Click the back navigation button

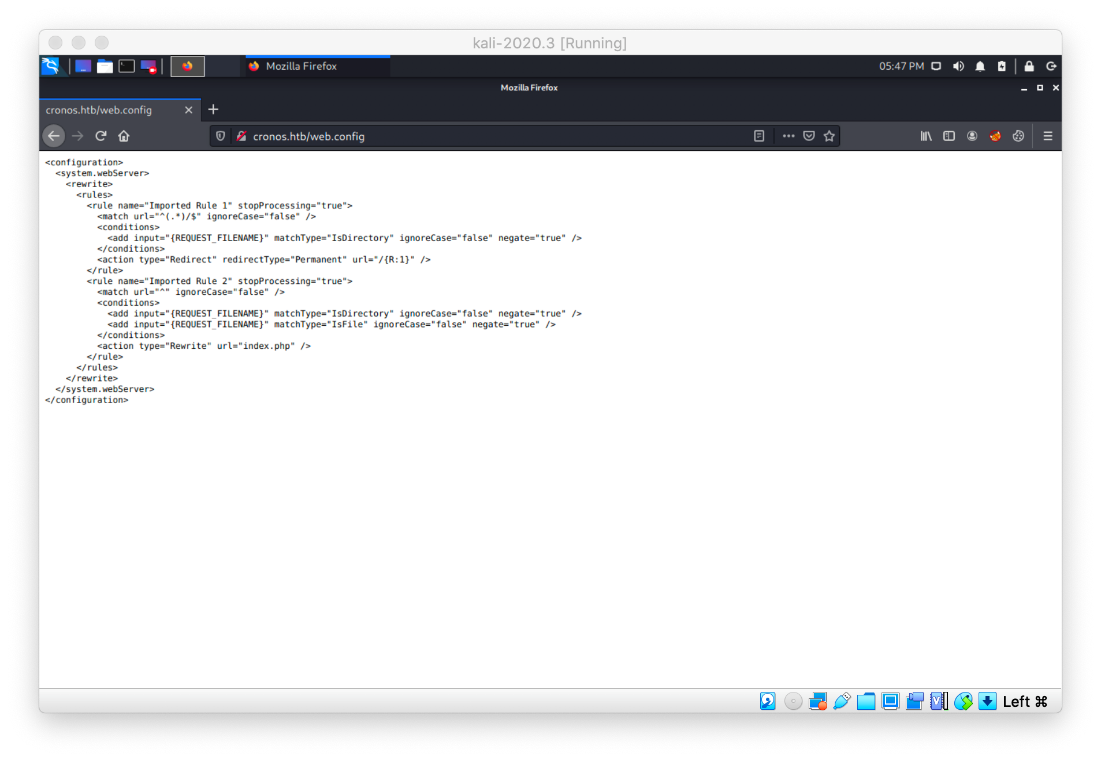53,135
